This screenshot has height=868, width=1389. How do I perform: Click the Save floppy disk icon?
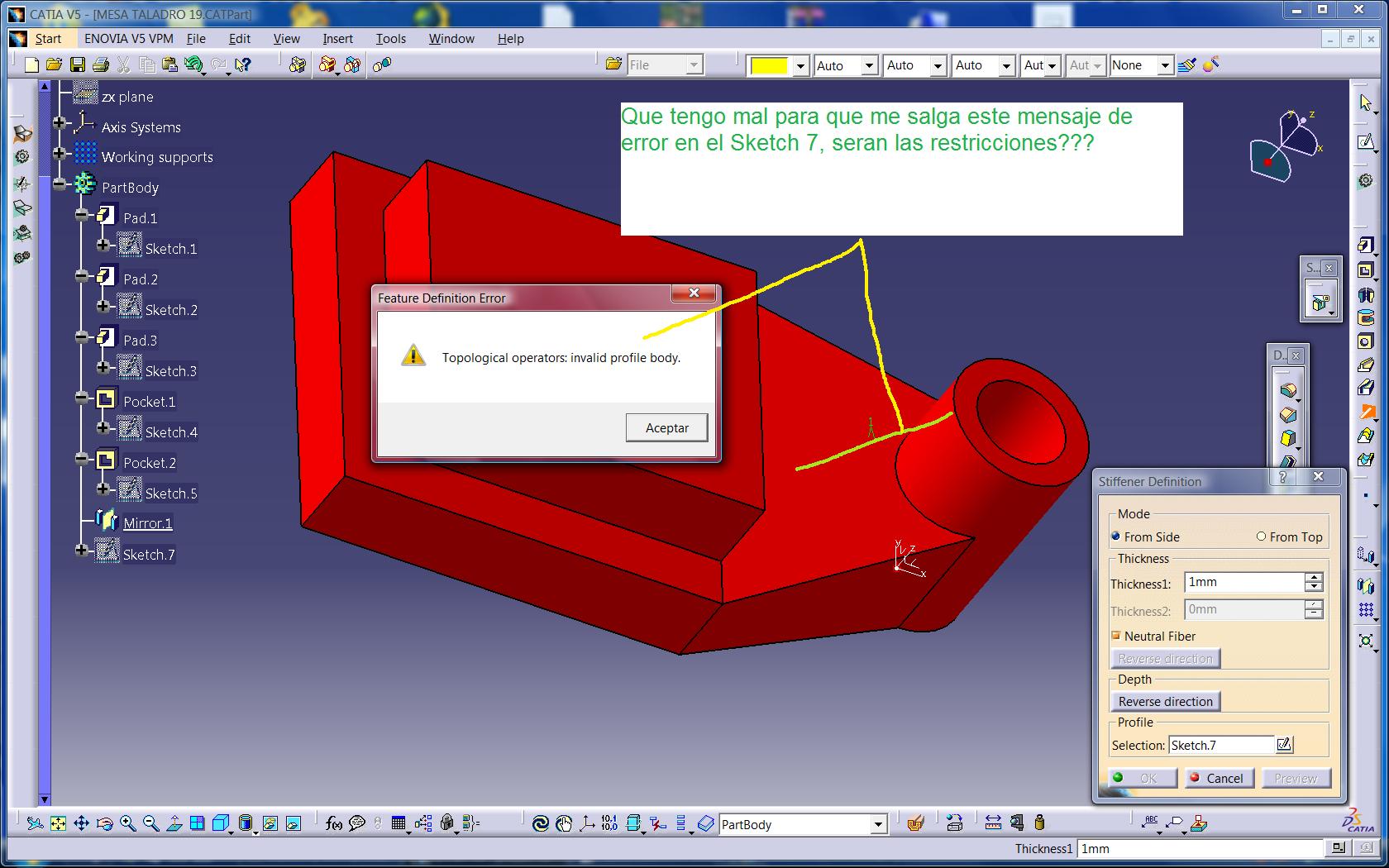point(77,65)
